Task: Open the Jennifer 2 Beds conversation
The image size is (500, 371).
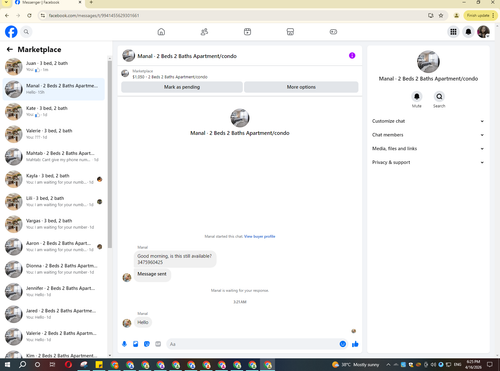Action: point(54,291)
